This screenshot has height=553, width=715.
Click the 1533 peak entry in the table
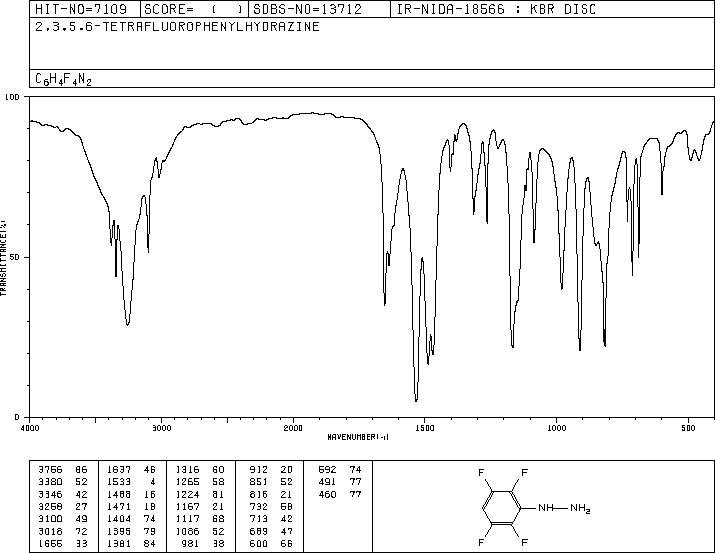pyautogui.click(x=131, y=482)
